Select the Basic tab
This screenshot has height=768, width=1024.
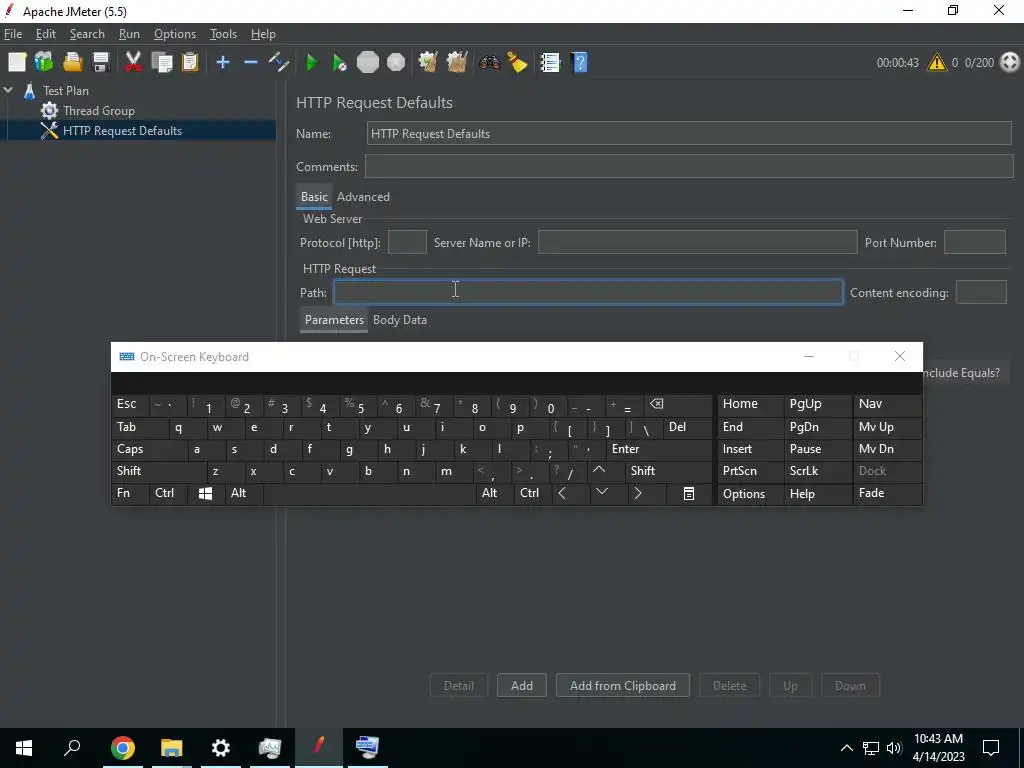point(314,197)
